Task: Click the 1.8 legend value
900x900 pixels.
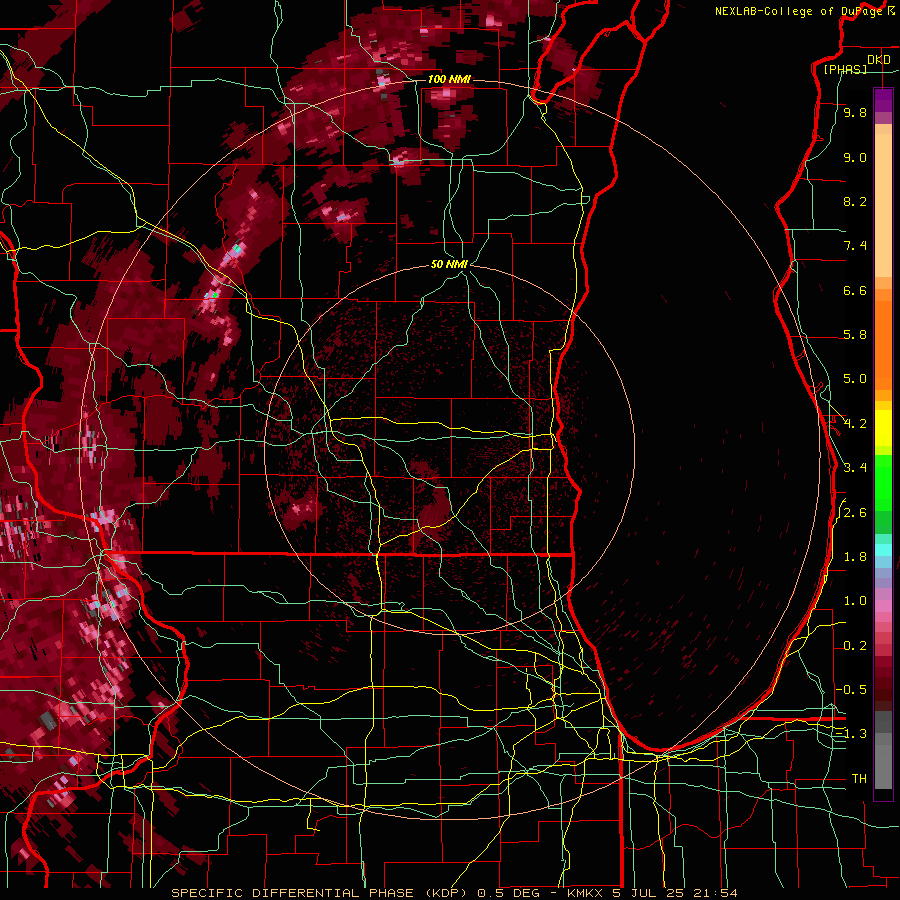Action: click(x=855, y=557)
